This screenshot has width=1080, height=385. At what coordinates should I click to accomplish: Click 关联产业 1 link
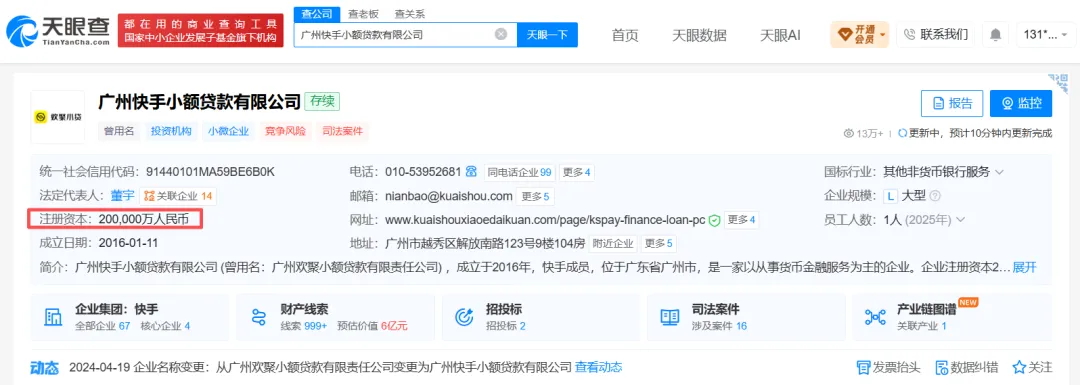(922, 326)
